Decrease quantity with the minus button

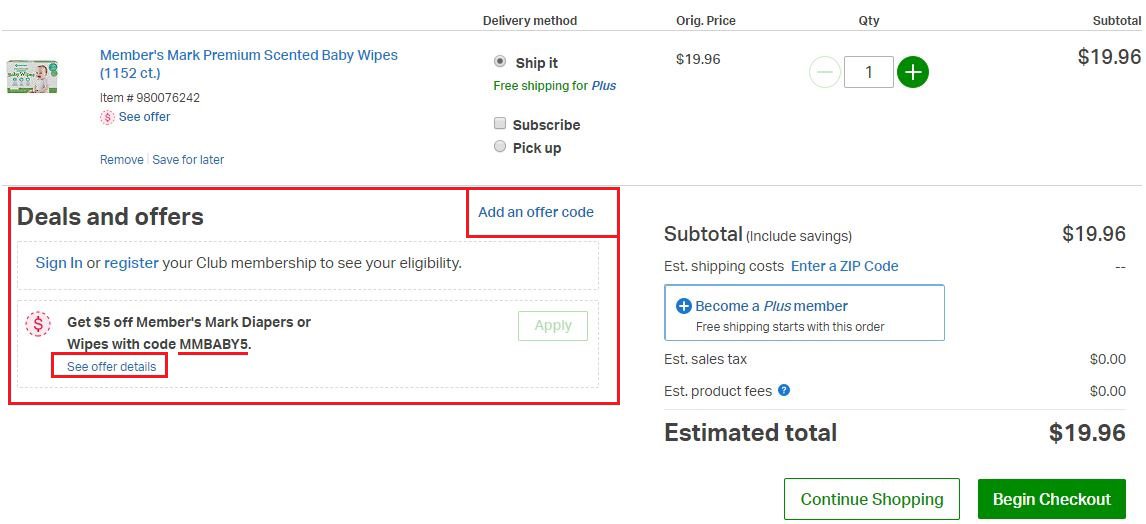point(824,72)
